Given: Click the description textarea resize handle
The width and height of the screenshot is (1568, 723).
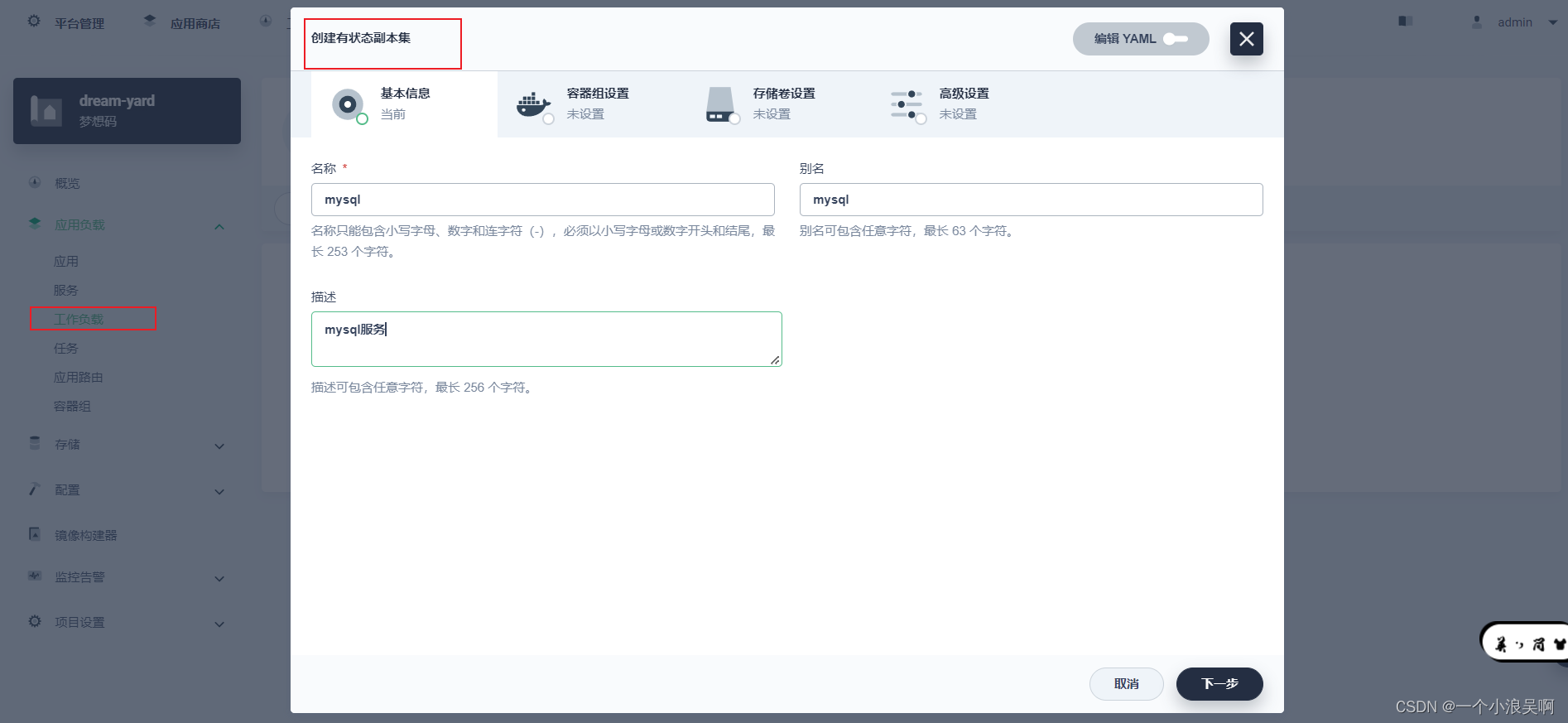Looking at the screenshot, I should point(775,359).
